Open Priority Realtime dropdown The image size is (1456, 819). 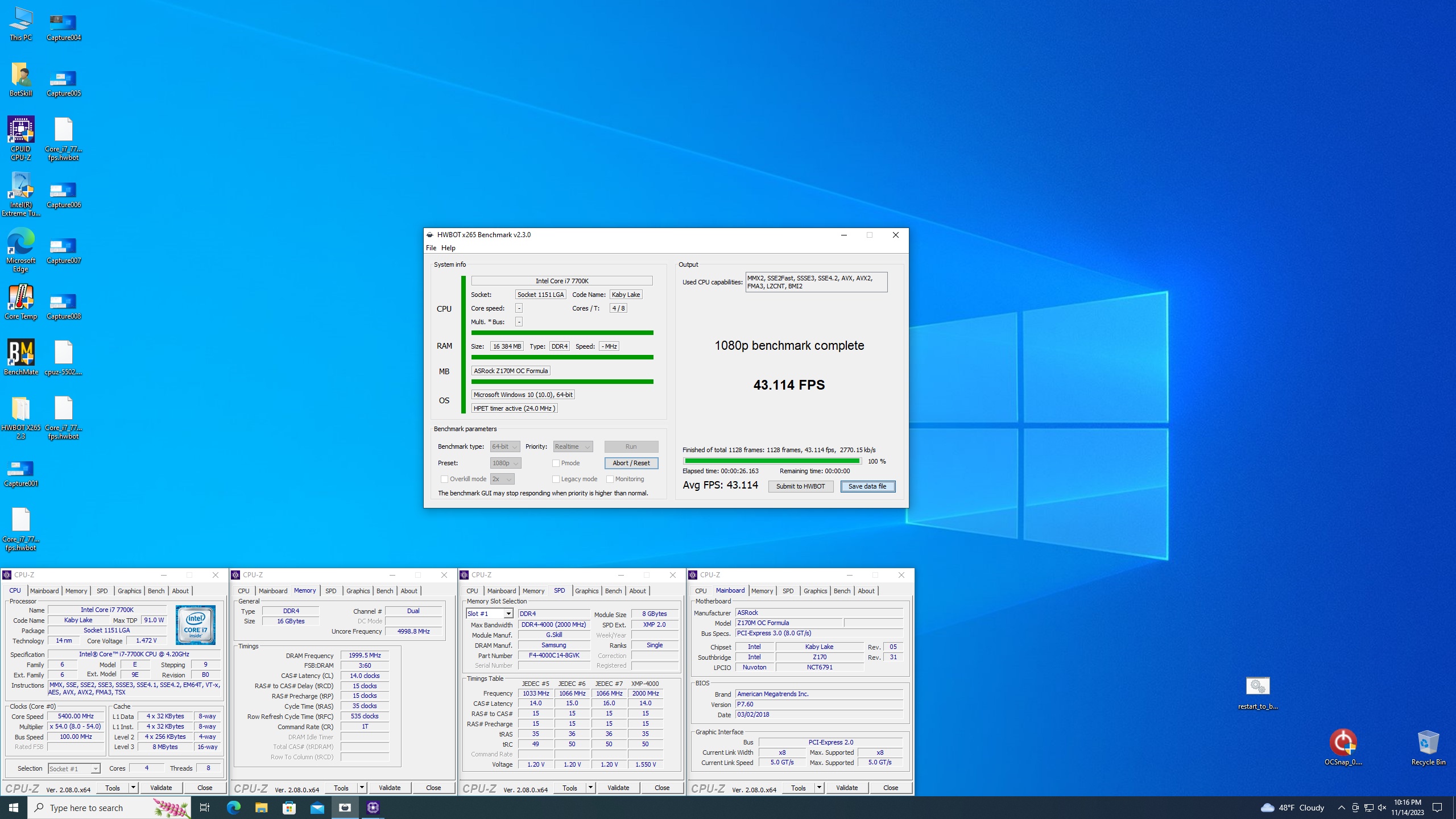click(573, 446)
